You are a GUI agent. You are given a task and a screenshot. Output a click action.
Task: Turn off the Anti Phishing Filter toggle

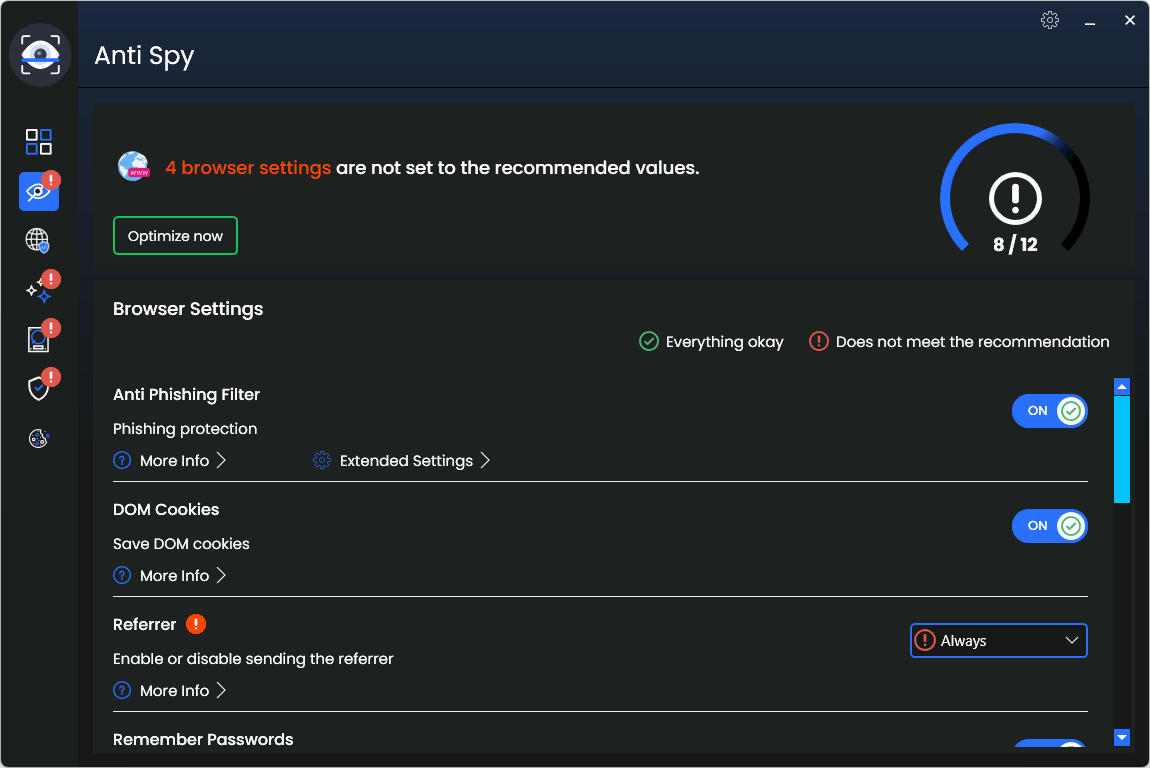coord(1050,410)
